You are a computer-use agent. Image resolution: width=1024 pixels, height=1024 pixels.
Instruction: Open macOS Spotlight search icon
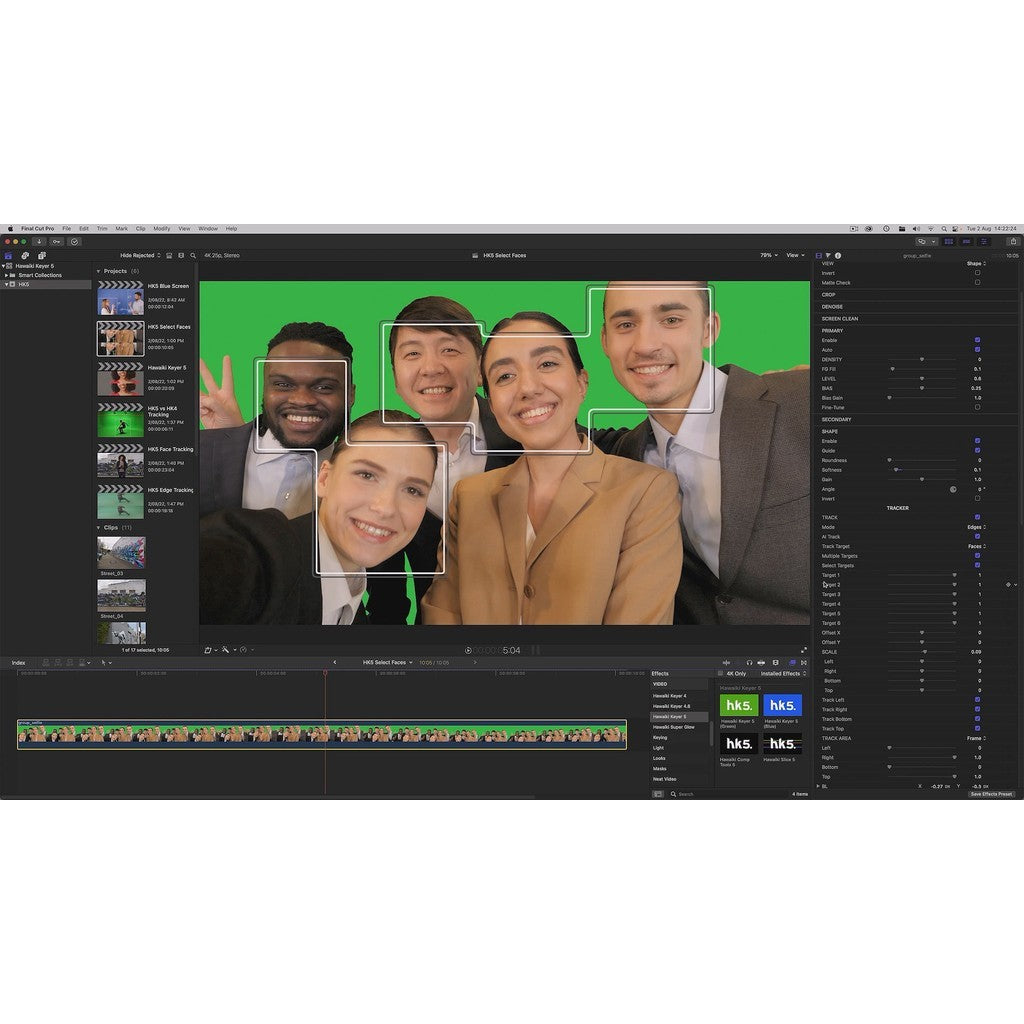pyautogui.click(x=944, y=229)
